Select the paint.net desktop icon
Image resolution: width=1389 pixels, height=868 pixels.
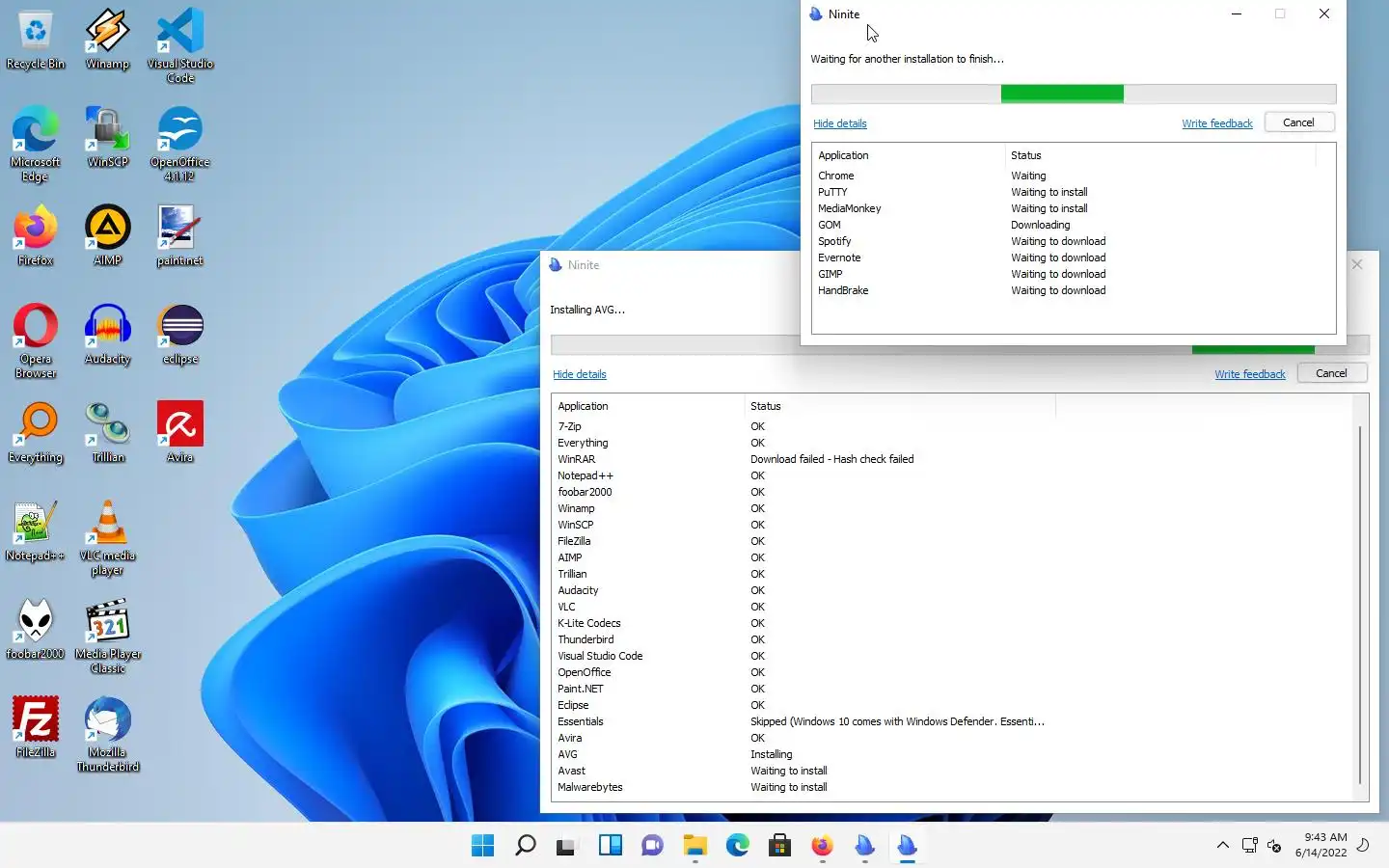(180, 236)
